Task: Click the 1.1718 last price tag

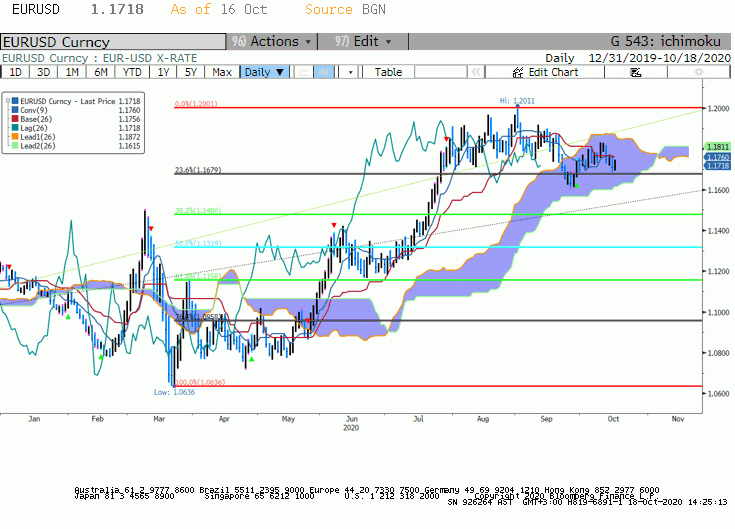Action: [718, 165]
